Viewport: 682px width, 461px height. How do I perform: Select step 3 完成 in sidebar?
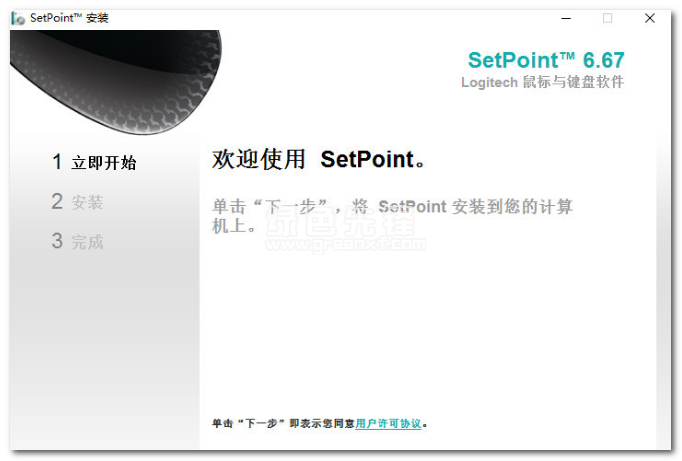(x=77, y=241)
